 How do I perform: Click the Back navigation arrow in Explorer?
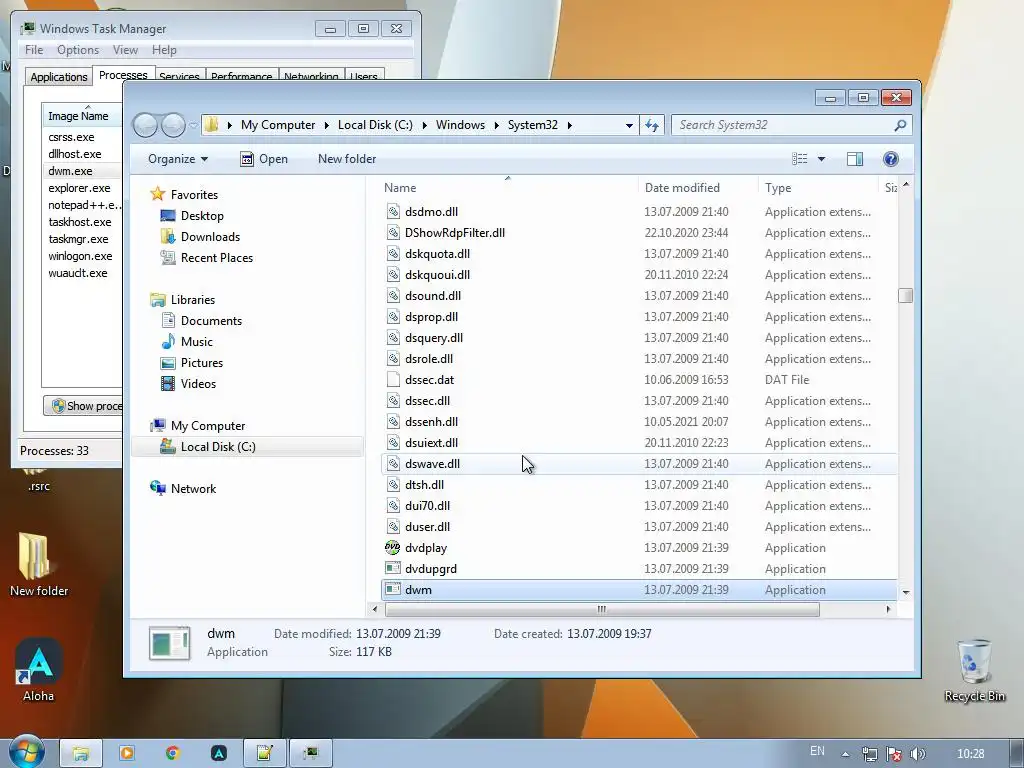point(146,125)
